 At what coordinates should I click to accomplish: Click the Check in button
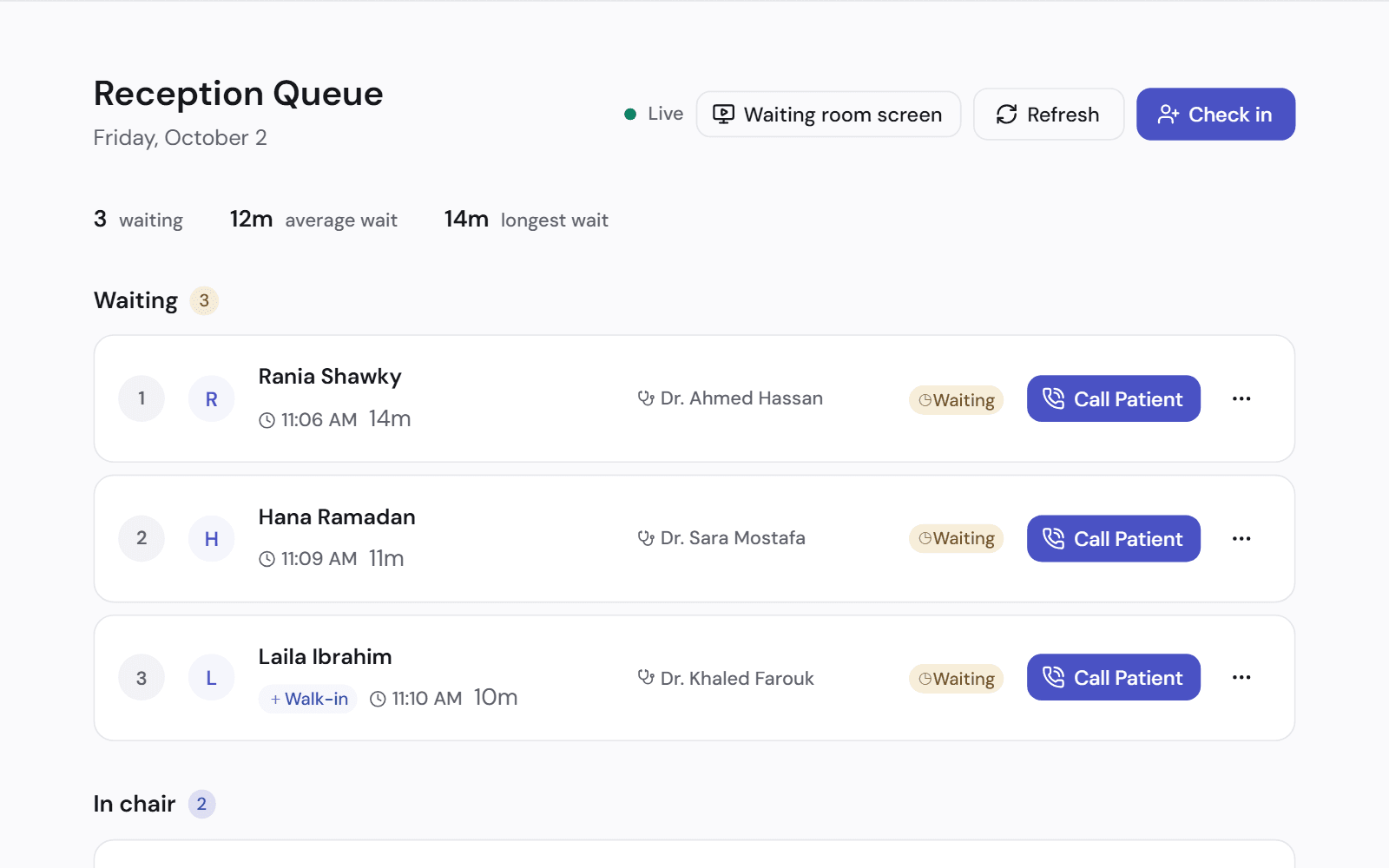point(1215,115)
